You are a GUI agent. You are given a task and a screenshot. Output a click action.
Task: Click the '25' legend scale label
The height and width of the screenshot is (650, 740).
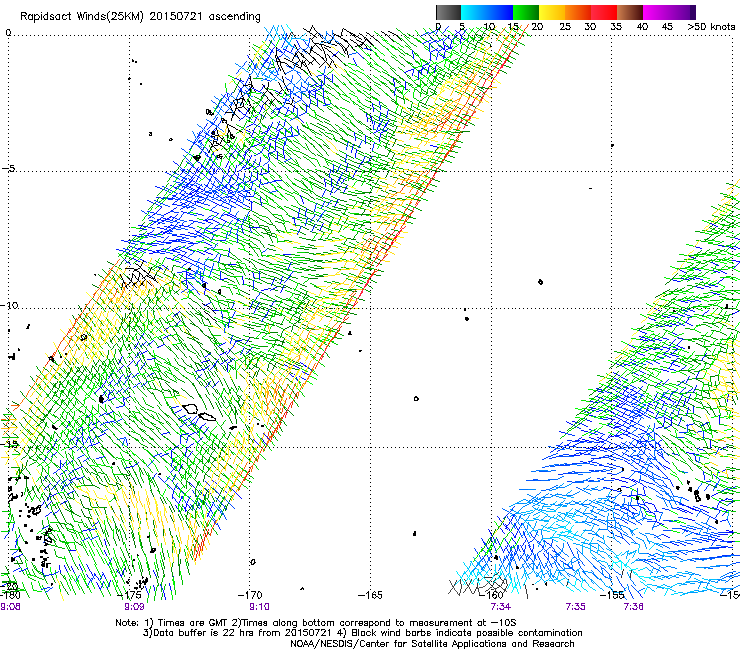click(565, 26)
